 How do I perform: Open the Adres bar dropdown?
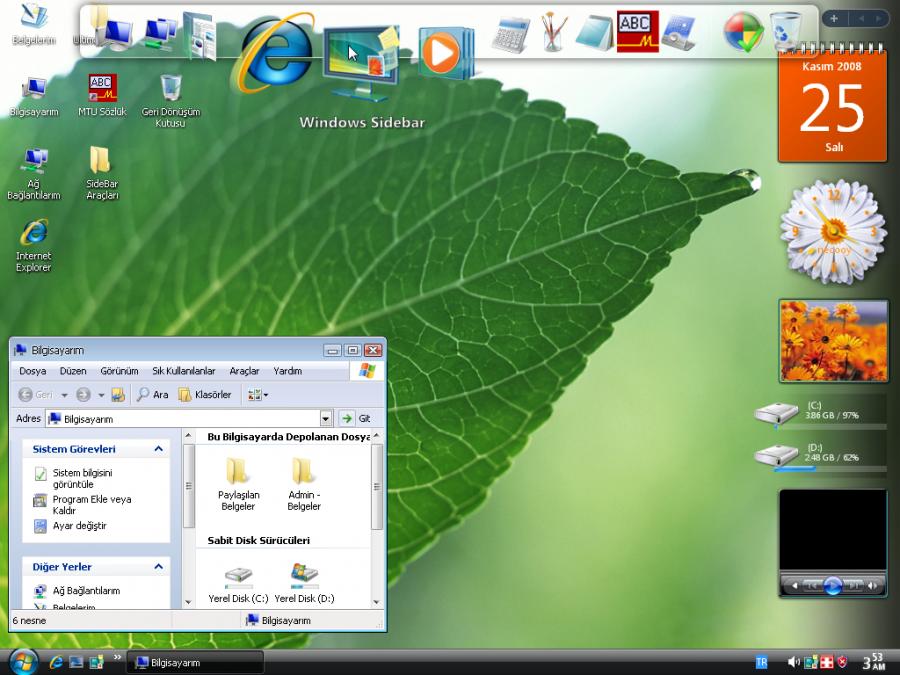pyautogui.click(x=326, y=419)
